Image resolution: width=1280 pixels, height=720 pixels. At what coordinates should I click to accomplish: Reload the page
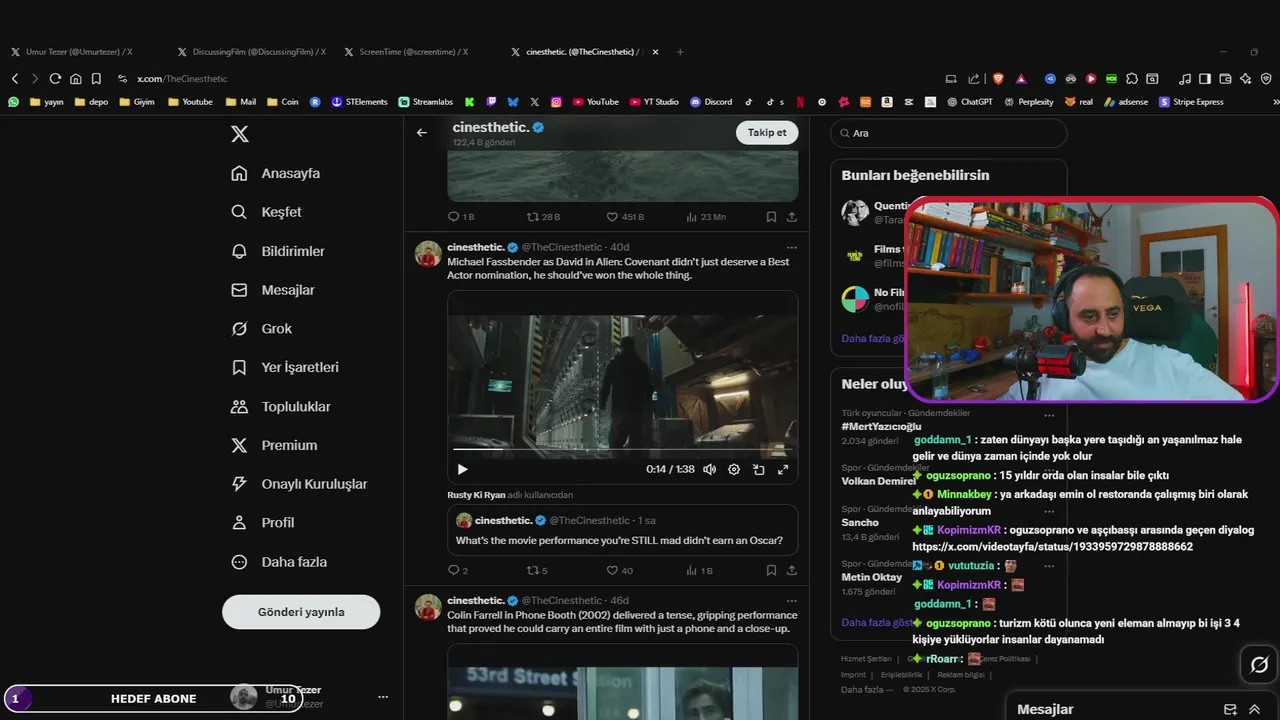[55, 78]
